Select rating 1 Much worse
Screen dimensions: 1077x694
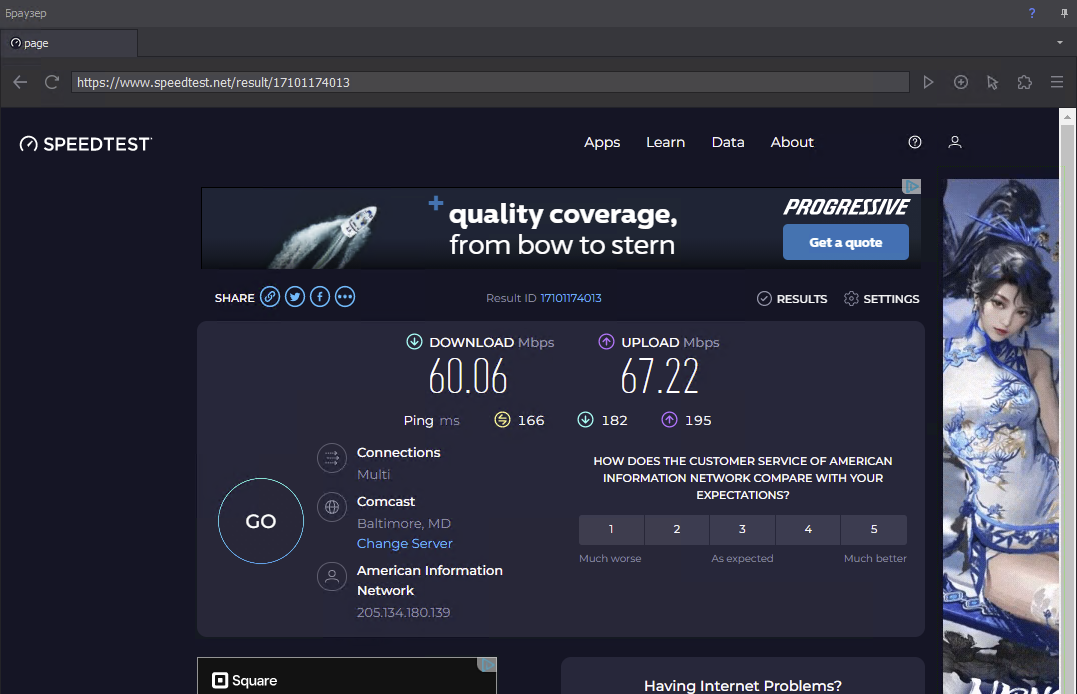611,529
